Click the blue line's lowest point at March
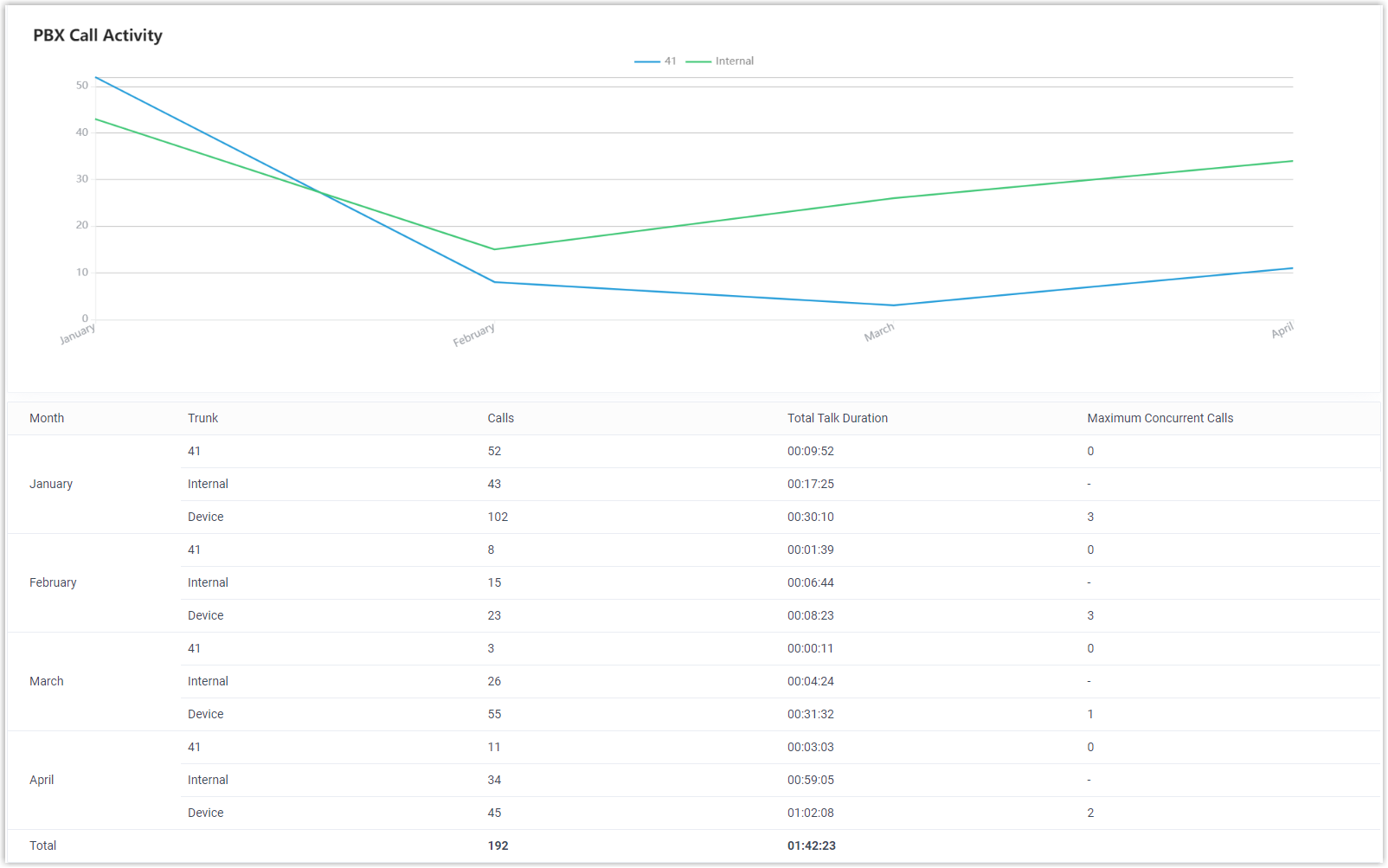Screen dimensions: 1388x868 (x=894, y=305)
